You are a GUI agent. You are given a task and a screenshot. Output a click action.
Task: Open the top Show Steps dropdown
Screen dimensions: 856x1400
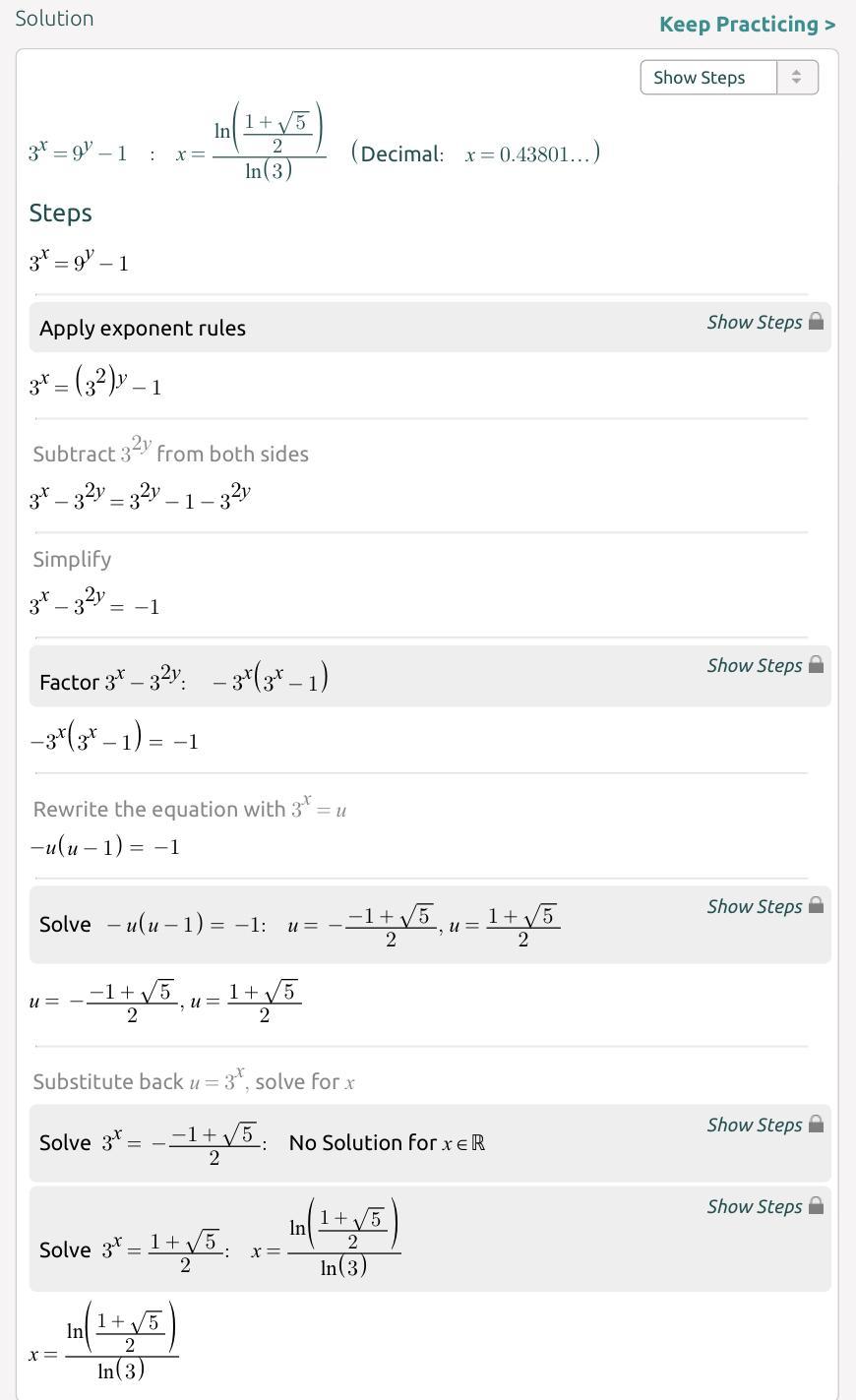coord(708,78)
